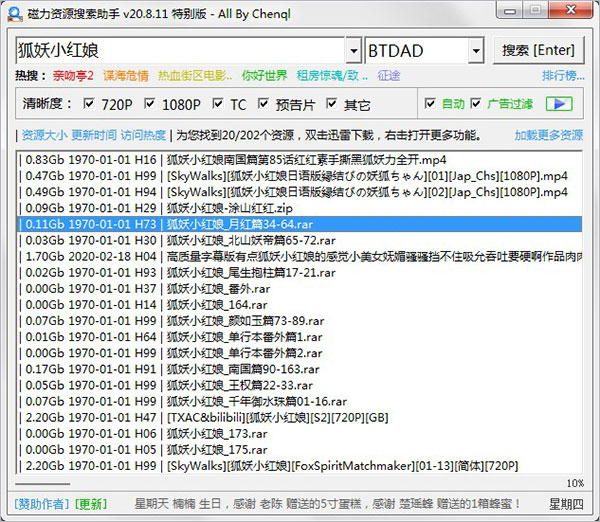
Task: Click the 赞助作者 sponsor link
Action: click(42, 504)
